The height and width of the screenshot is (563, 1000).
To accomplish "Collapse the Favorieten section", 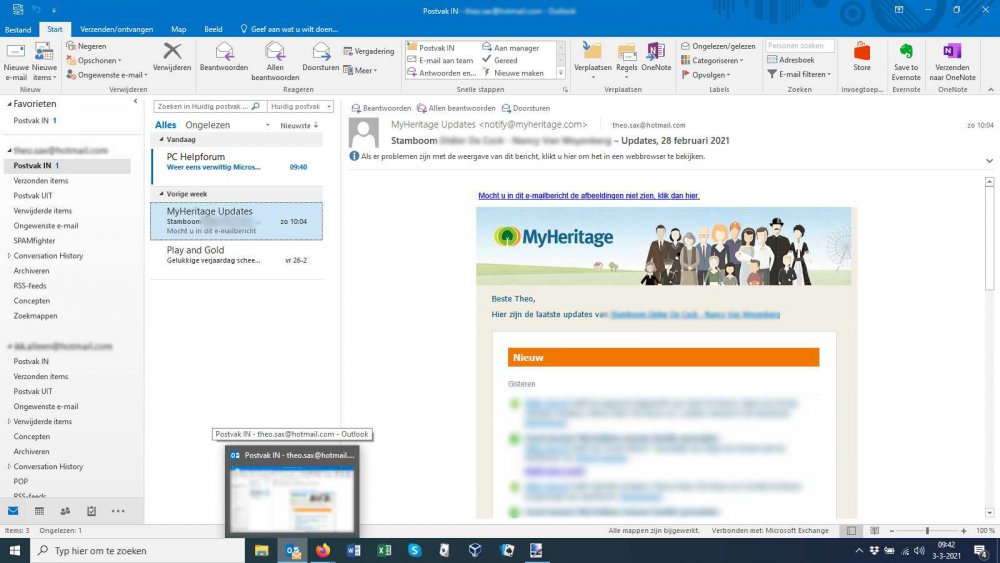I will pos(9,104).
